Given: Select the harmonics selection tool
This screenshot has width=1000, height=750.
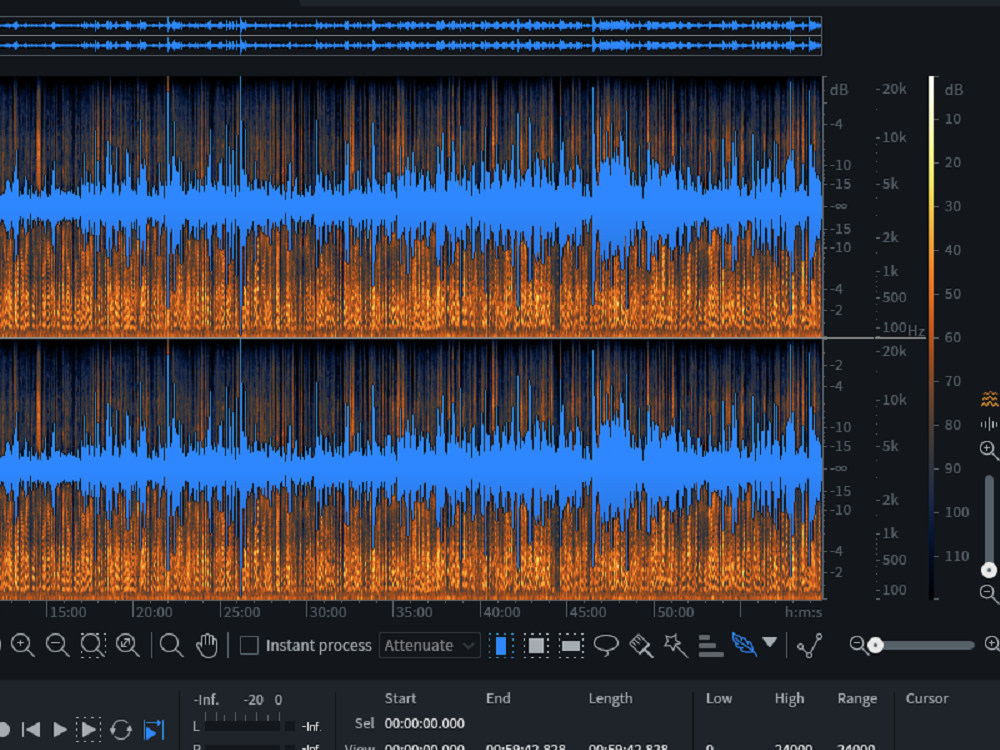Looking at the screenshot, I should tap(710, 645).
